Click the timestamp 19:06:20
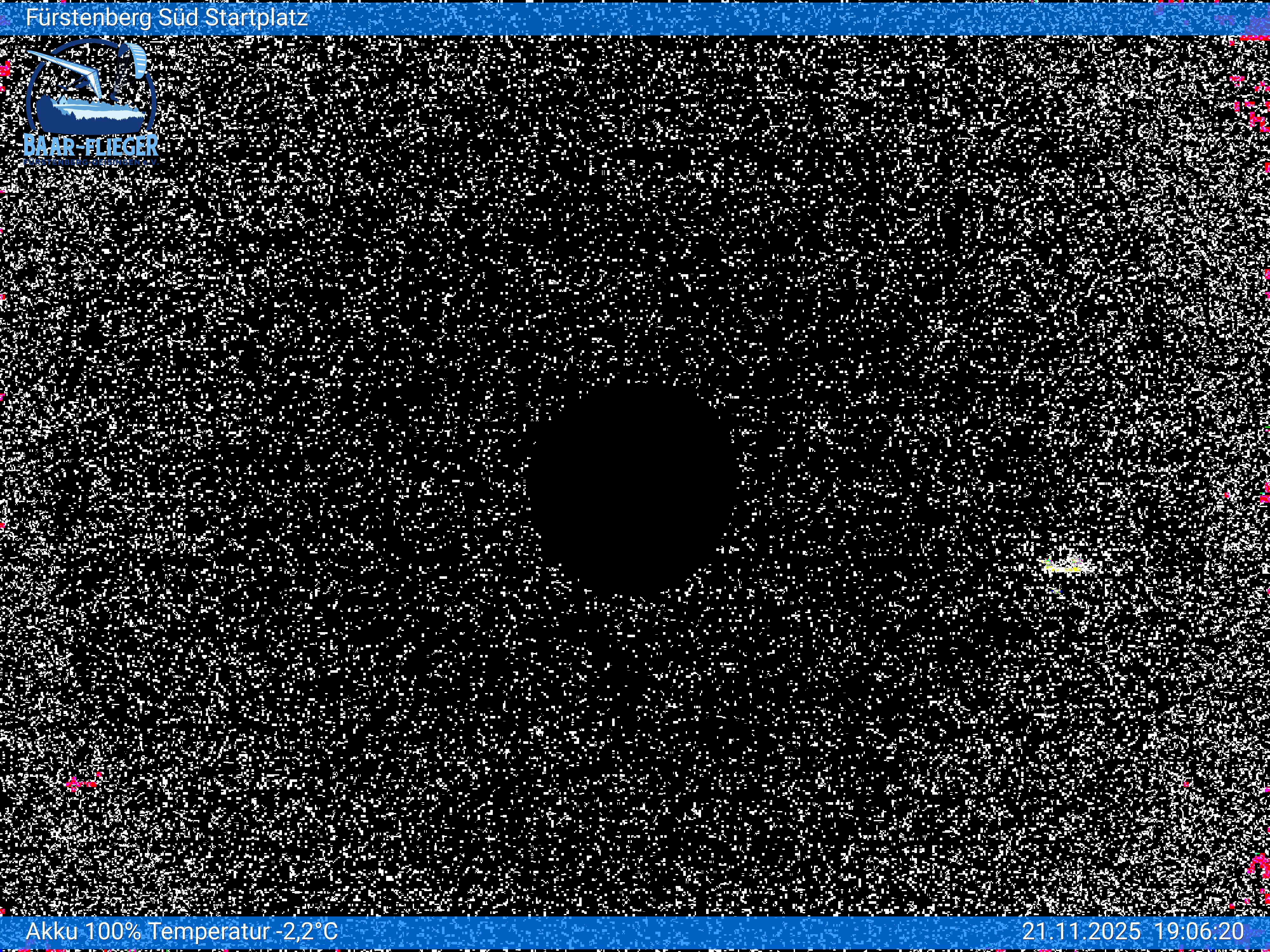This screenshot has width=1270, height=952. pyautogui.click(x=1199, y=931)
